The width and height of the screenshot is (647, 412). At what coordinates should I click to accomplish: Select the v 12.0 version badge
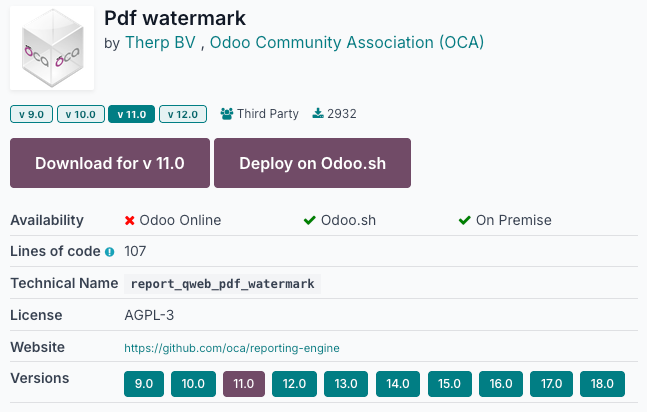pos(183,114)
